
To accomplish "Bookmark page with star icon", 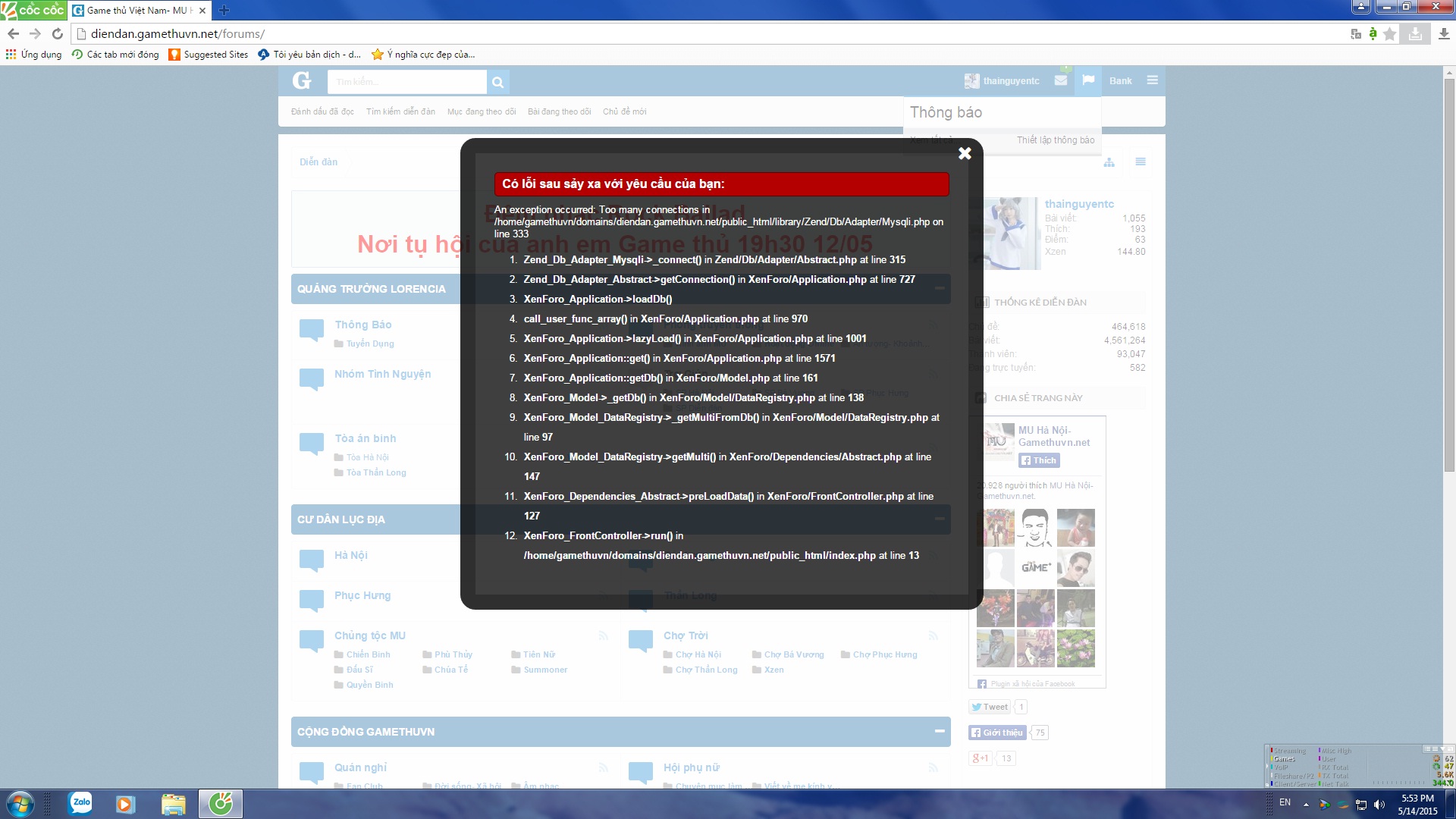I will tap(1390, 33).
